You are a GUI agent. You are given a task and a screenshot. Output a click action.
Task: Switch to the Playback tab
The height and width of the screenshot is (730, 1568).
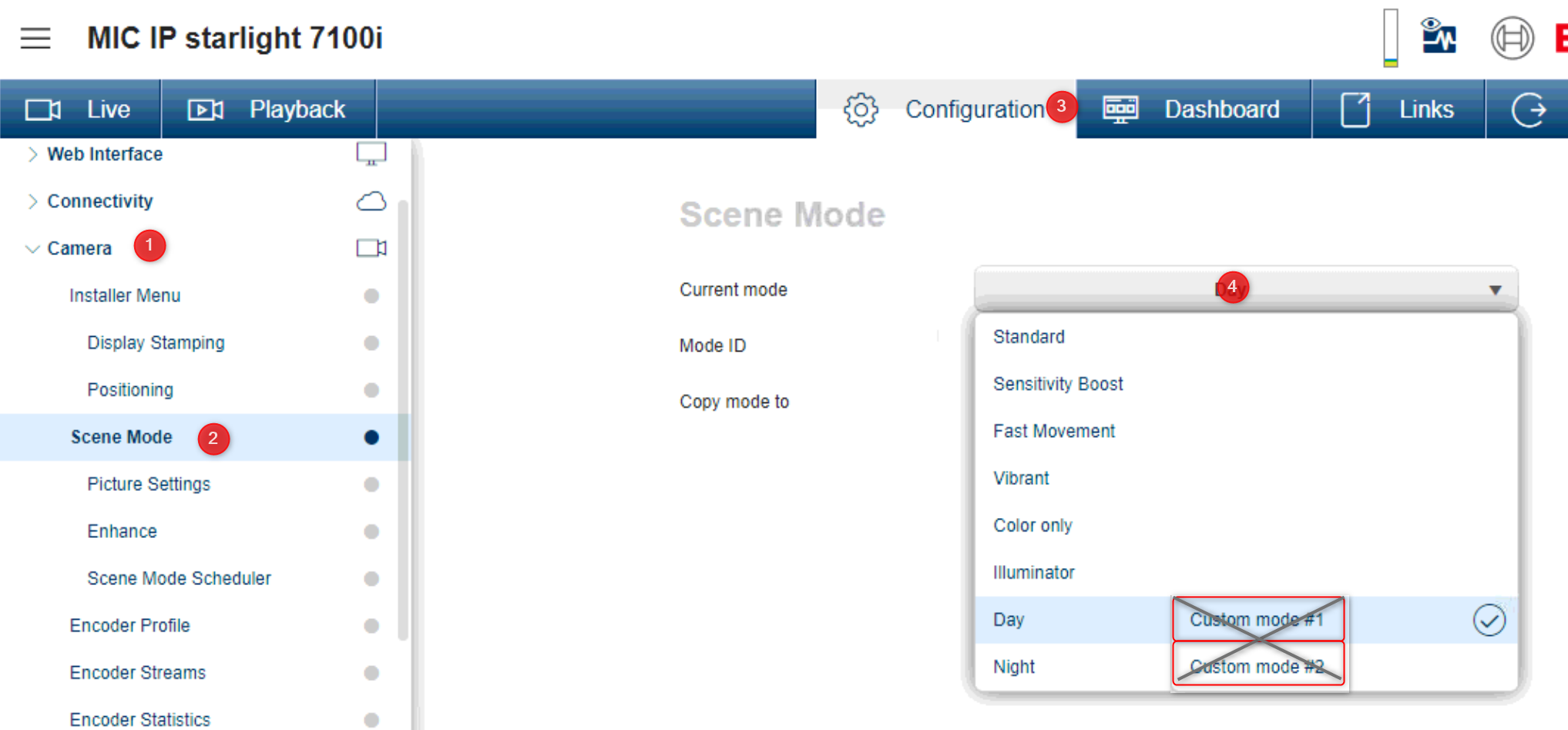click(268, 109)
